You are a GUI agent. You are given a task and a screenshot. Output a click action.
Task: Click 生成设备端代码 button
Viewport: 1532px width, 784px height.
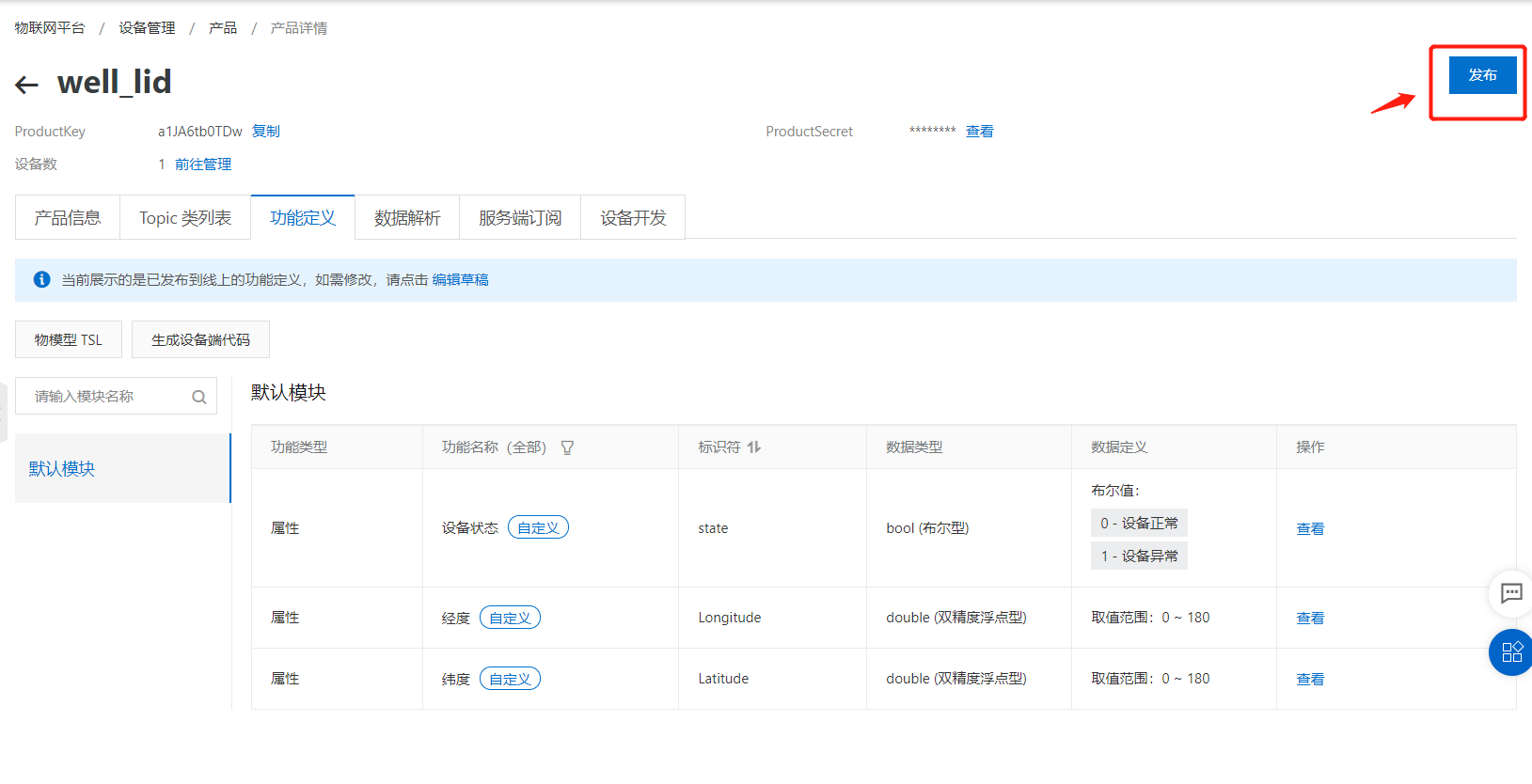pos(200,339)
